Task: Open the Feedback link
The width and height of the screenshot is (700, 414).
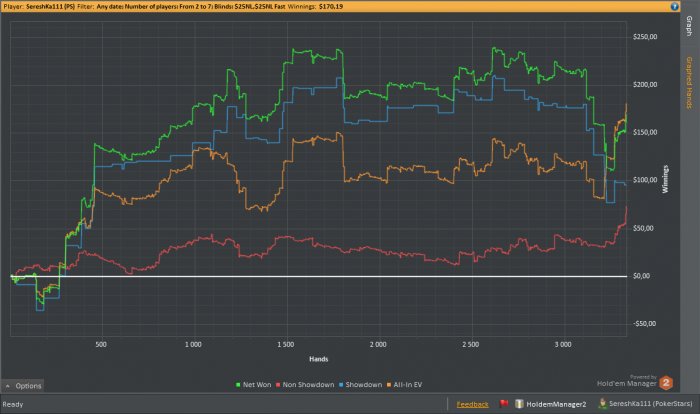Action: coord(472,404)
